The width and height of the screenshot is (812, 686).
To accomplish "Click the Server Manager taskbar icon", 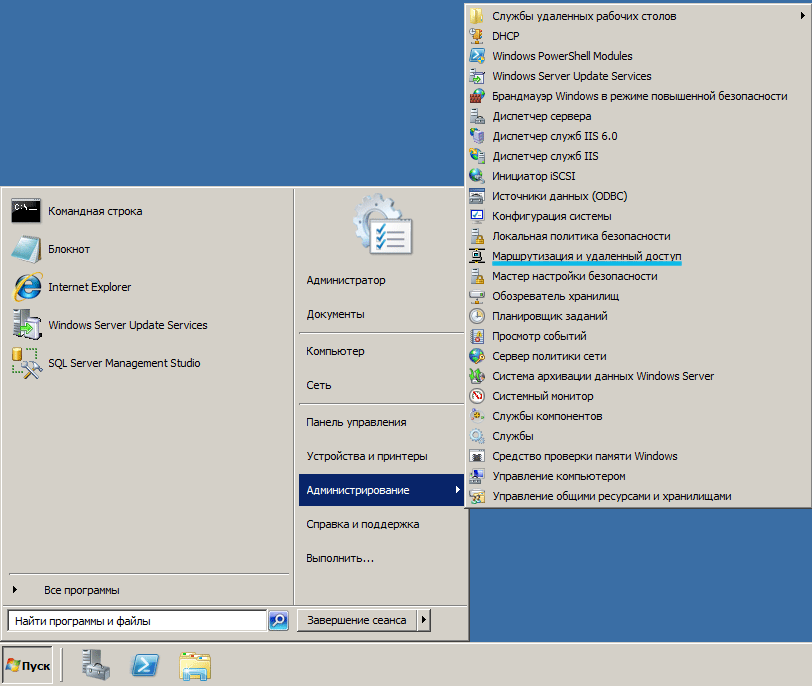I will point(97,664).
